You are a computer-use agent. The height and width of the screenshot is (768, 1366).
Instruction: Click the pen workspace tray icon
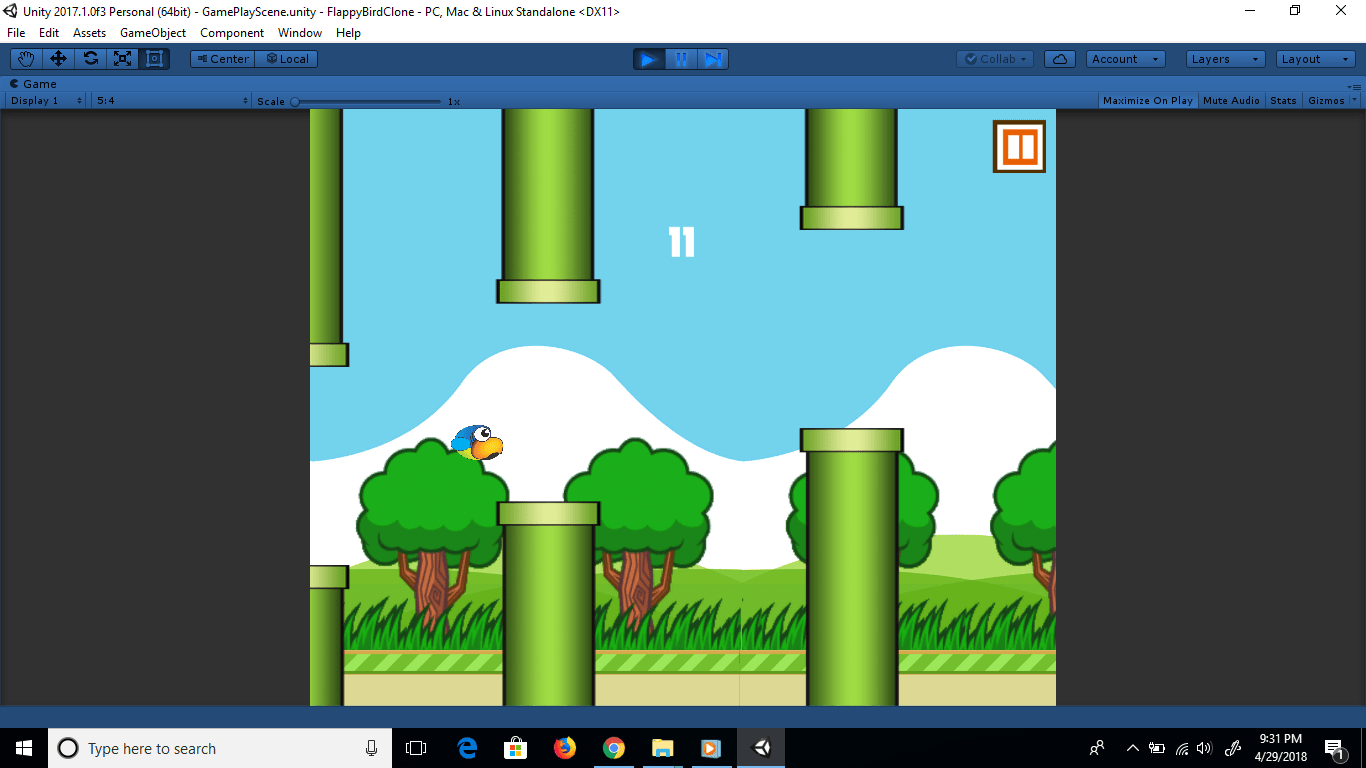tap(1233, 748)
